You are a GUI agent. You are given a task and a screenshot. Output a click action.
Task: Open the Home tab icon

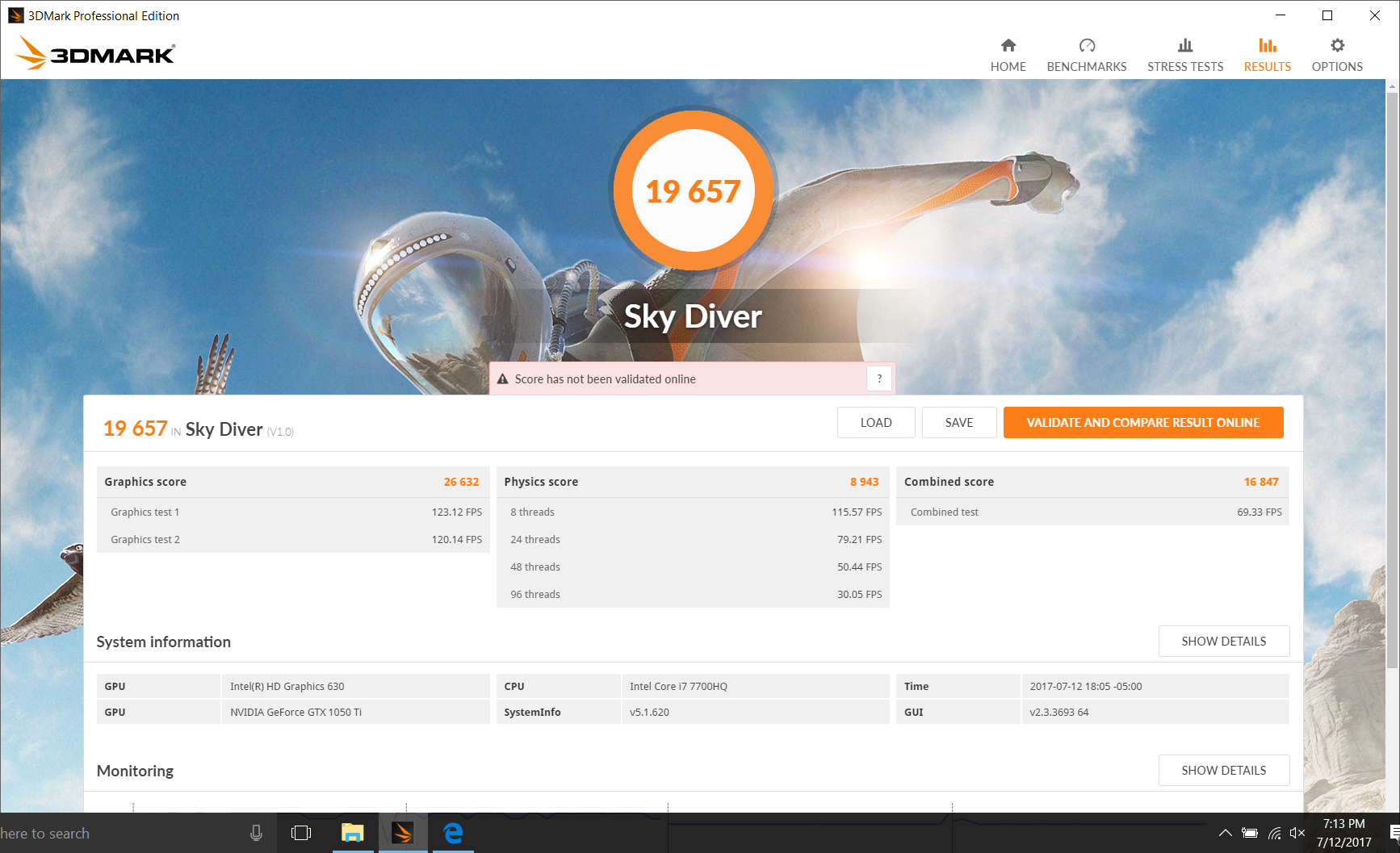pyautogui.click(x=1008, y=45)
